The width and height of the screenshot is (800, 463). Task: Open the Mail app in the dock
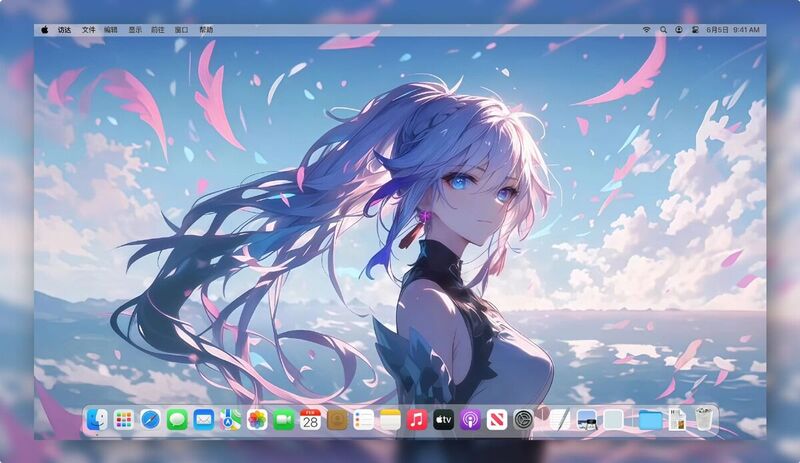click(204, 420)
